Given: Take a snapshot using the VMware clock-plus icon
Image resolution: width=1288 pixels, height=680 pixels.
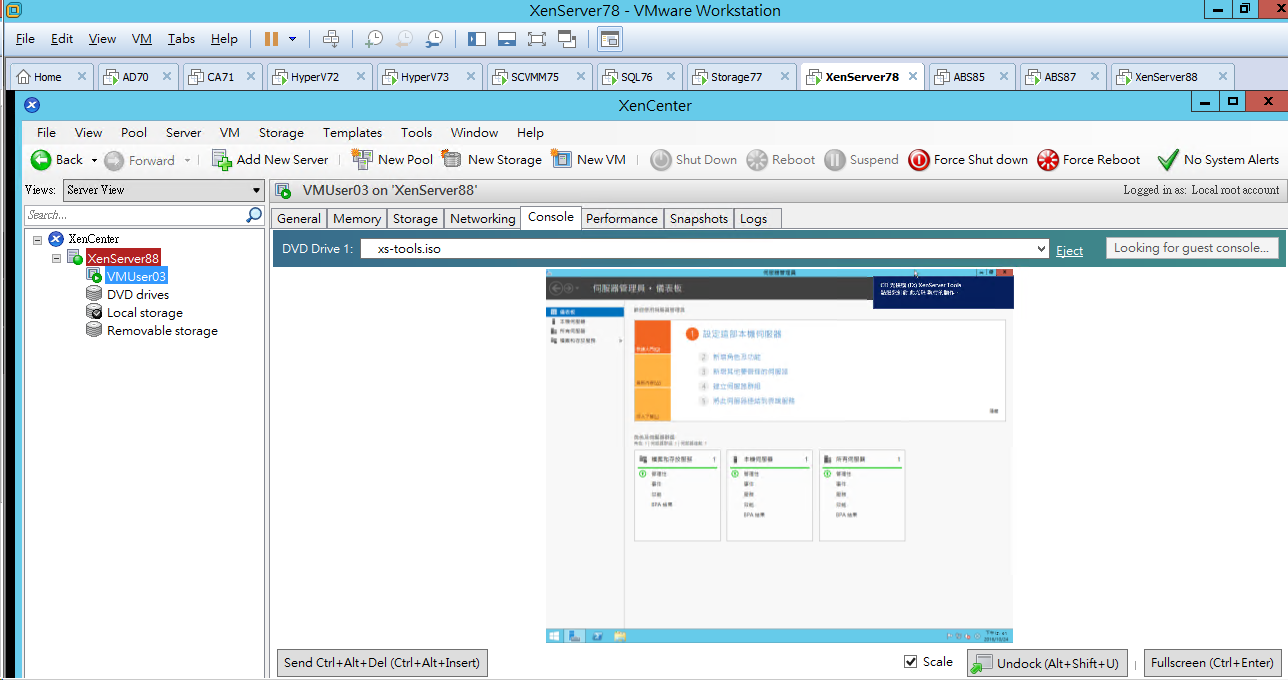Looking at the screenshot, I should click(374, 39).
